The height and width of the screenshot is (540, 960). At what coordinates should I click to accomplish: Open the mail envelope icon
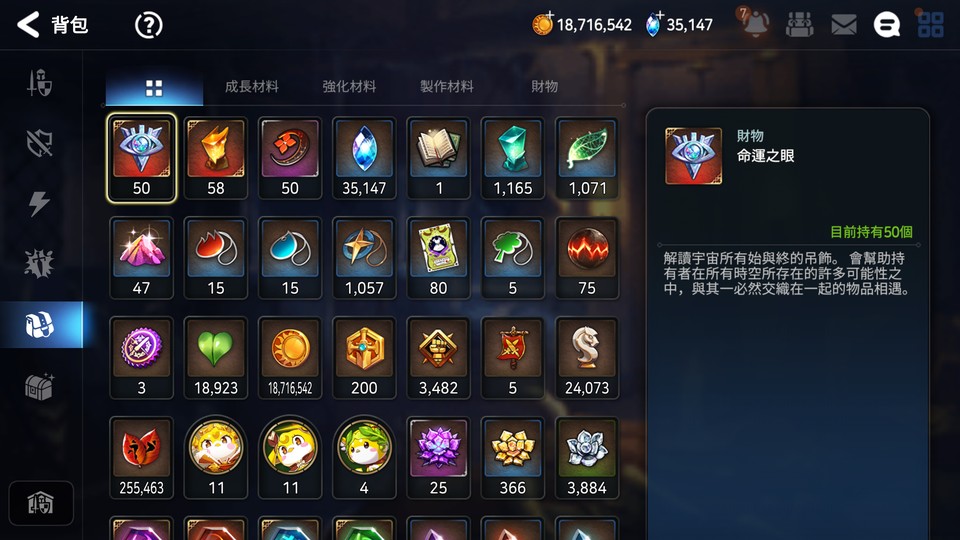pyautogui.click(x=844, y=24)
